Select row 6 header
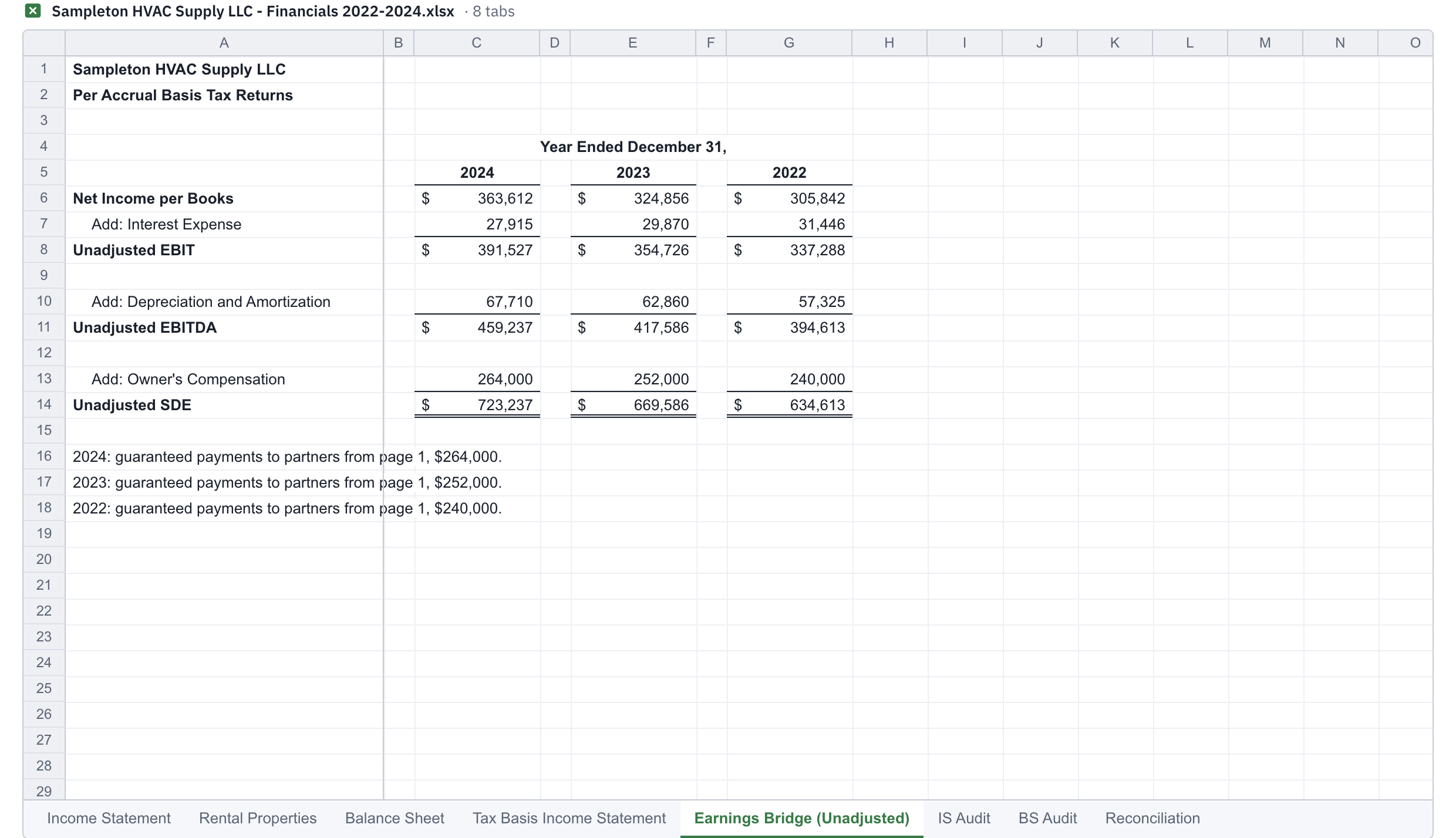The height and width of the screenshot is (838, 1456). coord(44,198)
